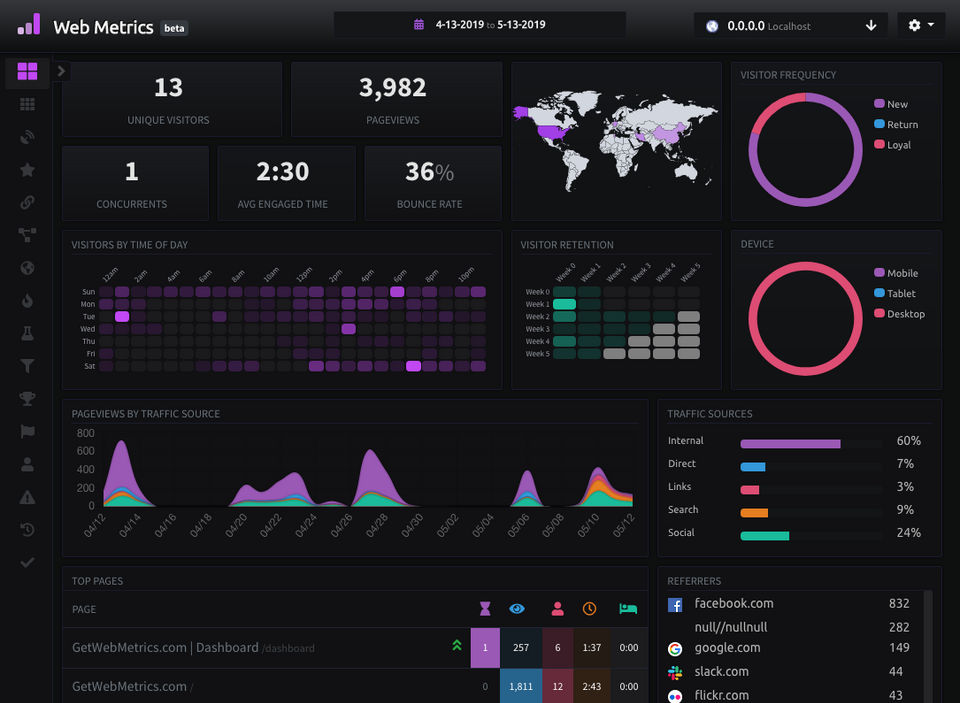Click the beta badge next to title
Screen dimensions: 960x703
(x=174, y=28)
